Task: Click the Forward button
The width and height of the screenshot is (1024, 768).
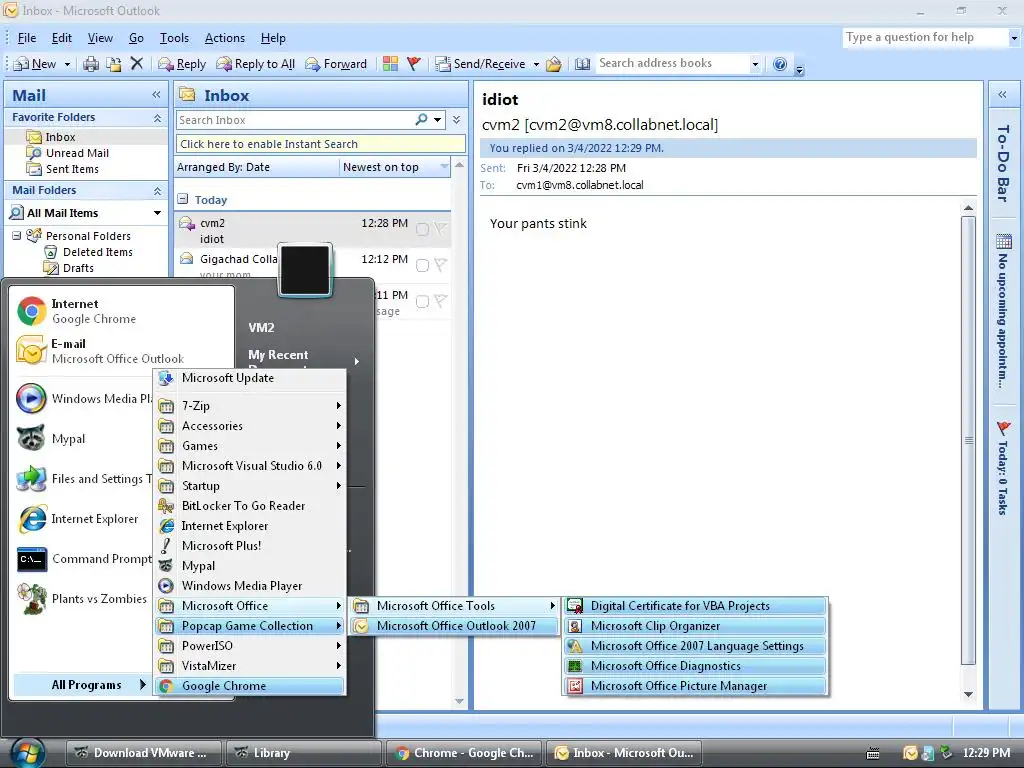Action: coord(336,64)
